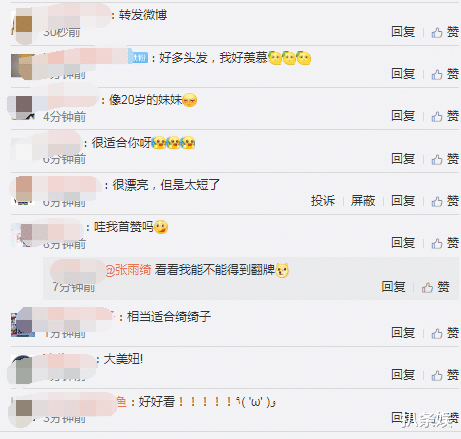
Task: Reply to the '哇我首赞吗' comment
Action: tap(403, 243)
